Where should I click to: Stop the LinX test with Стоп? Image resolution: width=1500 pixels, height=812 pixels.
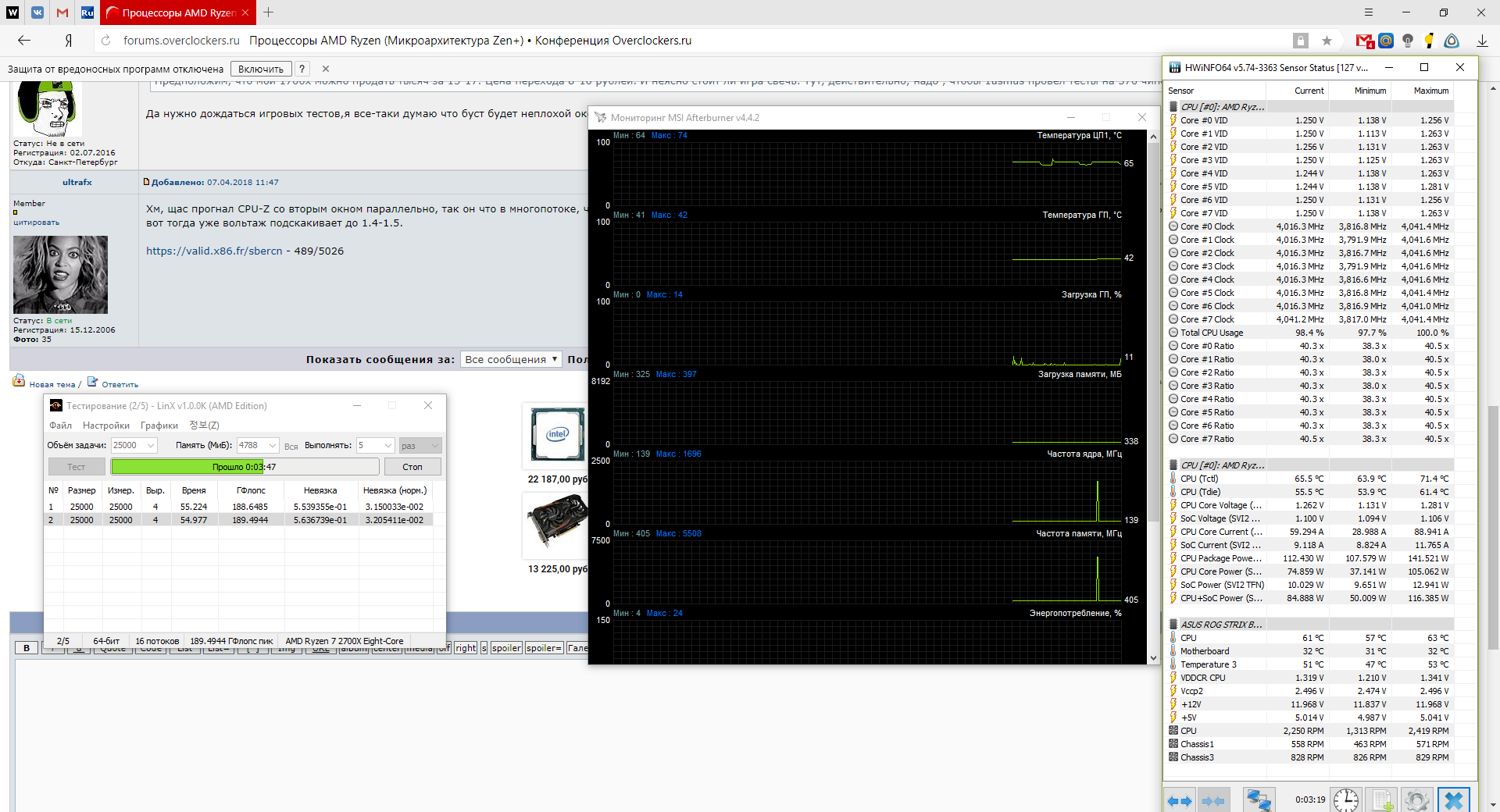tap(412, 467)
